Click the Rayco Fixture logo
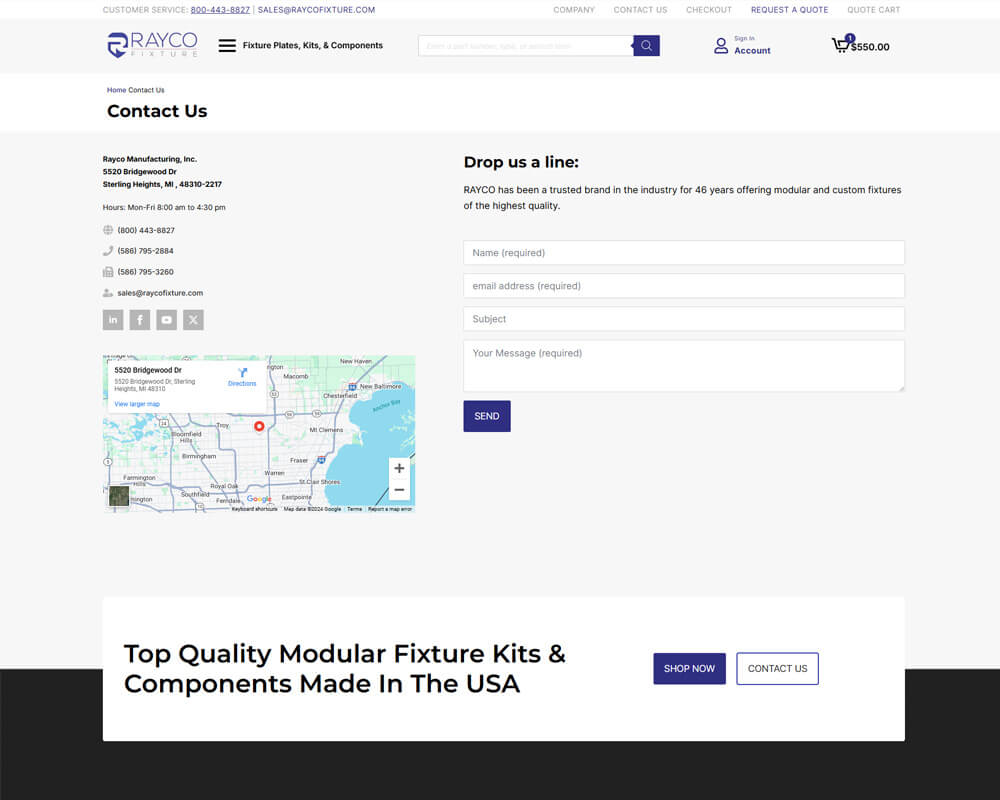This screenshot has width=1000, height=800. (x=152, y=45)
